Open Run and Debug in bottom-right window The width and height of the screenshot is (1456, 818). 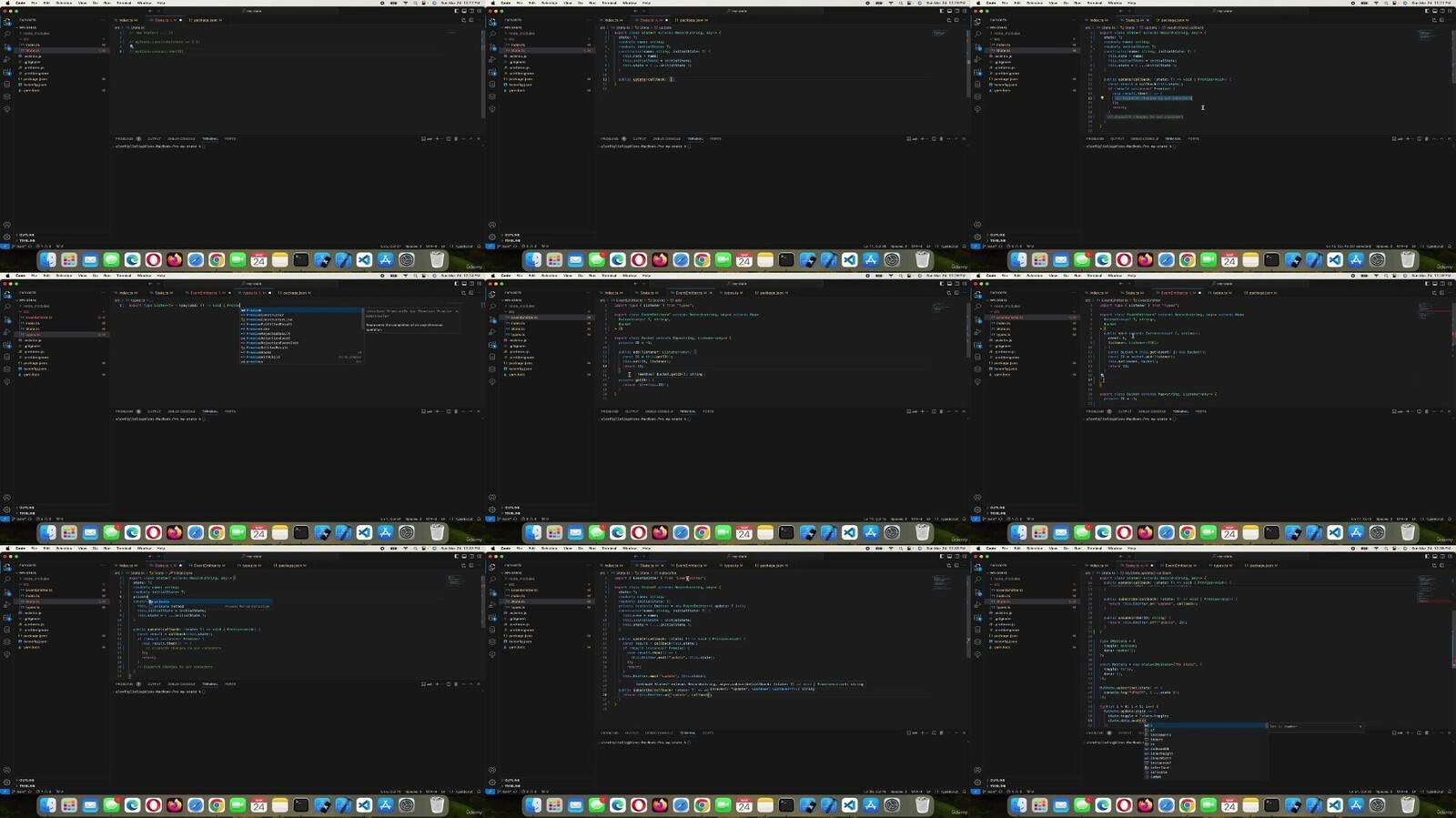click(x=977, y=604)
